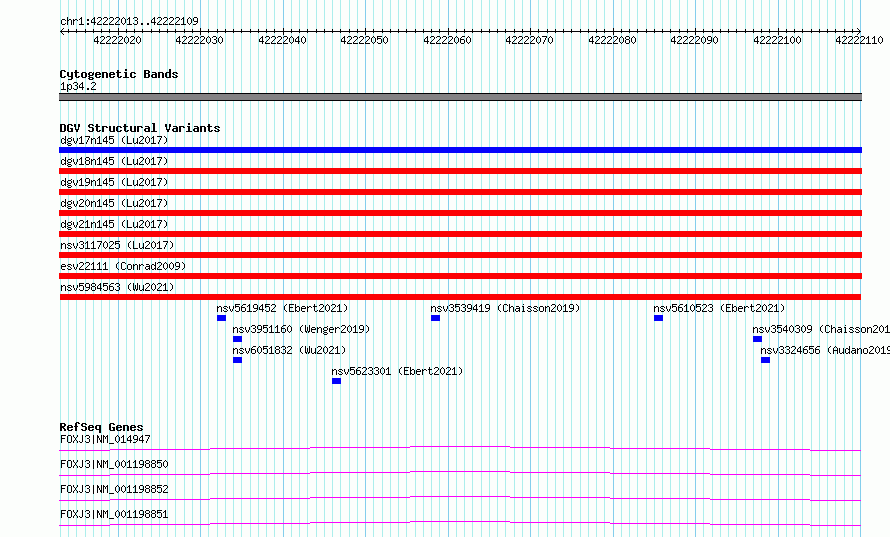Open the dgv18n145 (Lu2017) variant label
890x537 pixels.
(114, 161)
